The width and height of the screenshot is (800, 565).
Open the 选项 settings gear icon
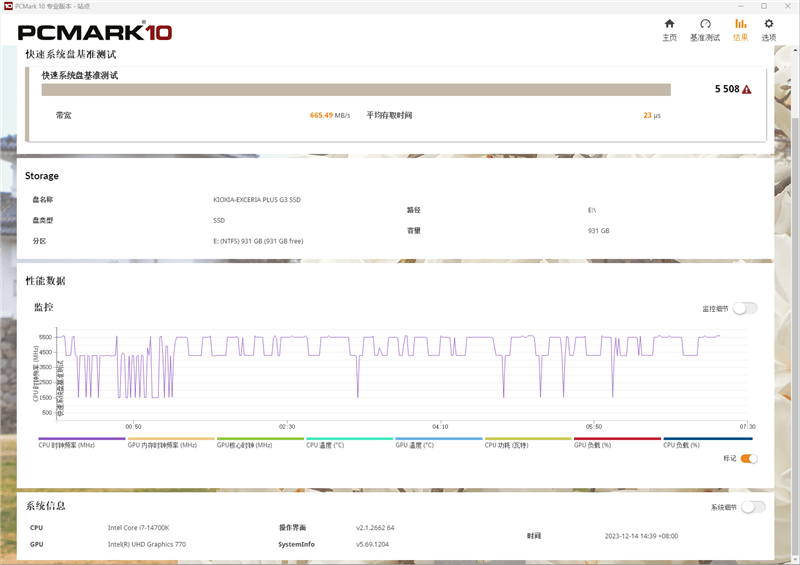[768, 29]
